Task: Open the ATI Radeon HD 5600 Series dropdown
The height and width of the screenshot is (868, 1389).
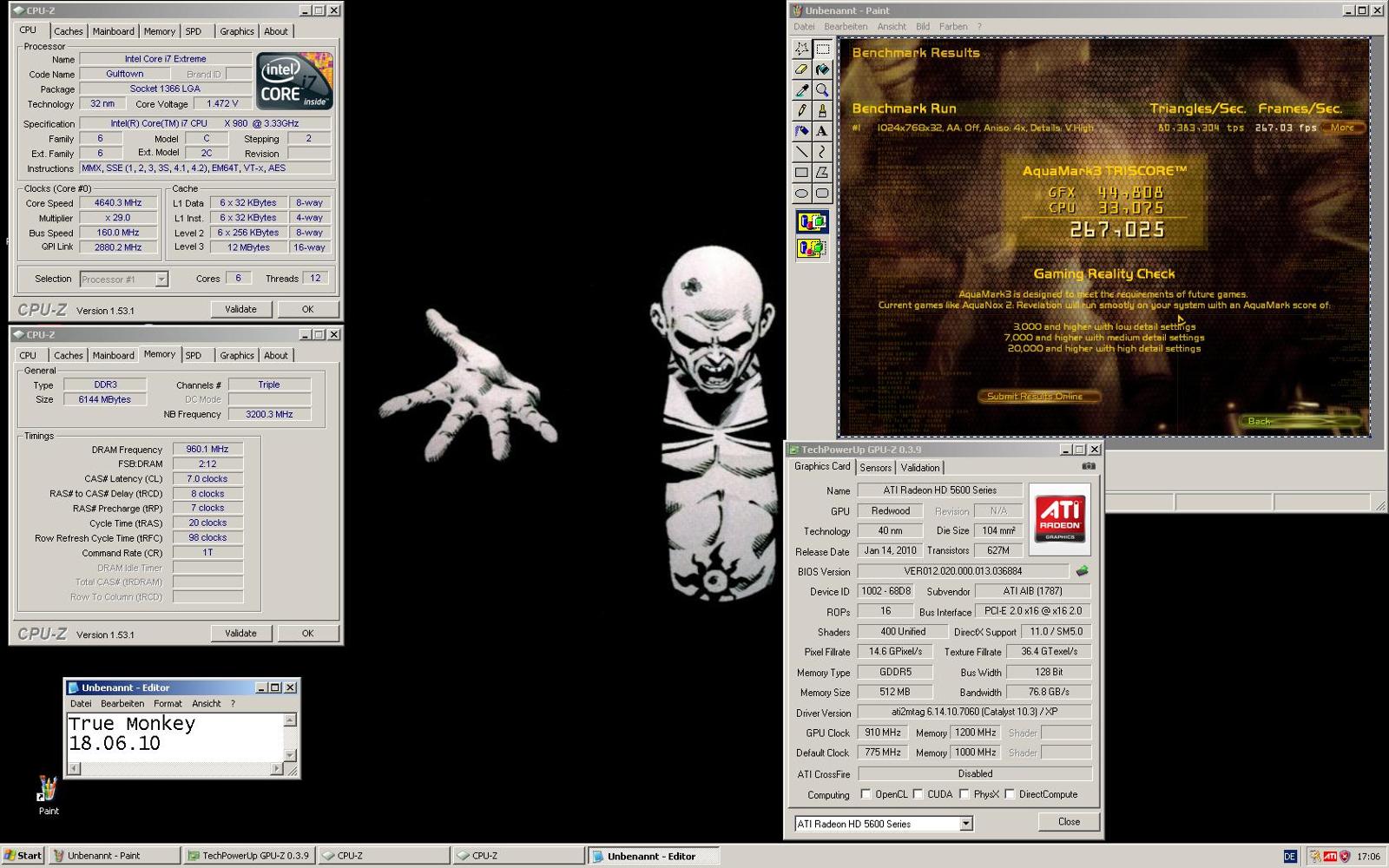Action: pos(965,824)
